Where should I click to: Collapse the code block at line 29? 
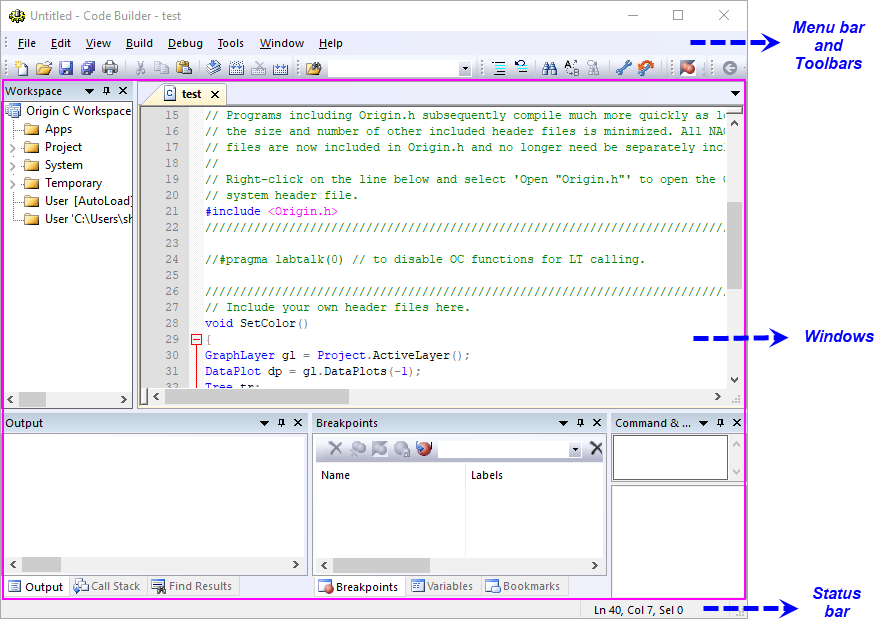[196, 340]
